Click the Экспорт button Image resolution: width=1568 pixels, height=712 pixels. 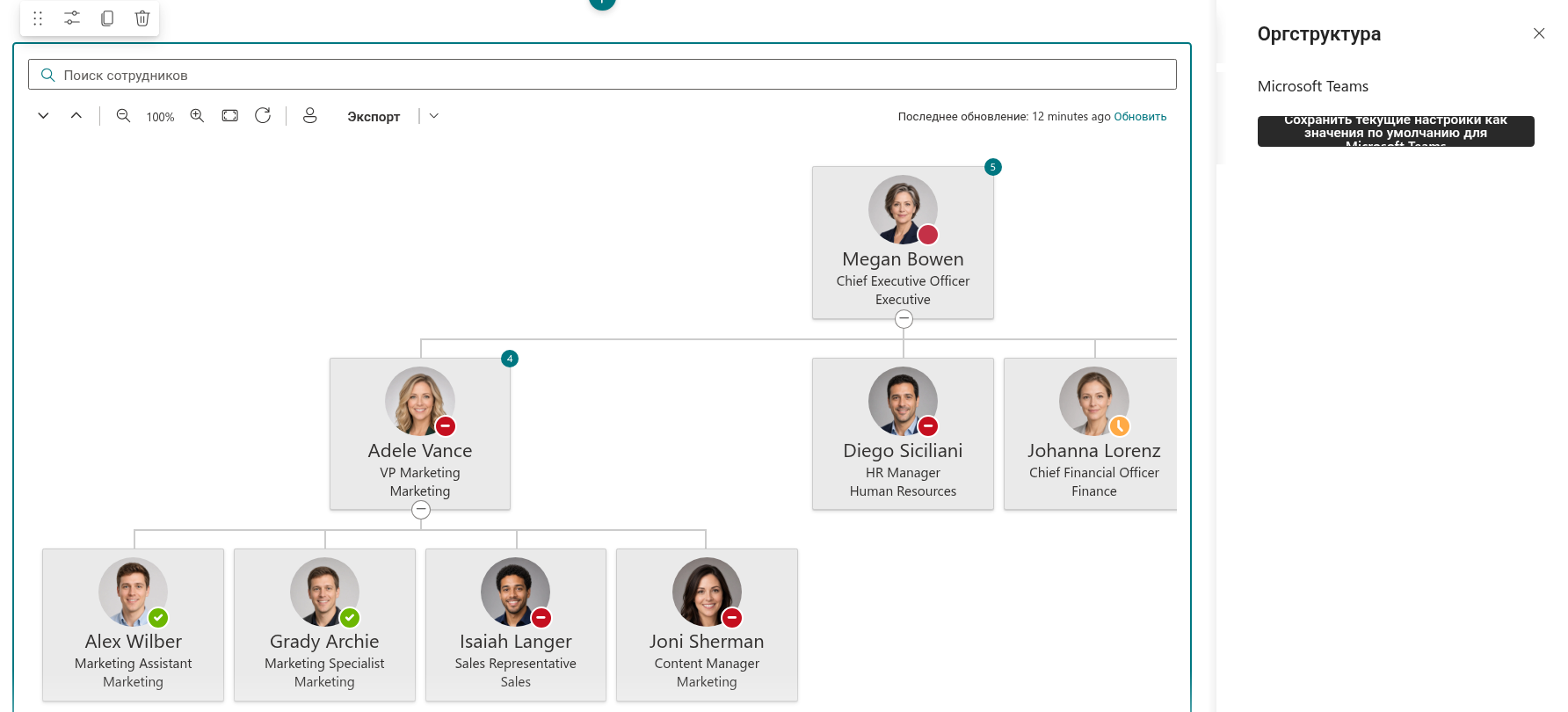[x=374, y=117]
